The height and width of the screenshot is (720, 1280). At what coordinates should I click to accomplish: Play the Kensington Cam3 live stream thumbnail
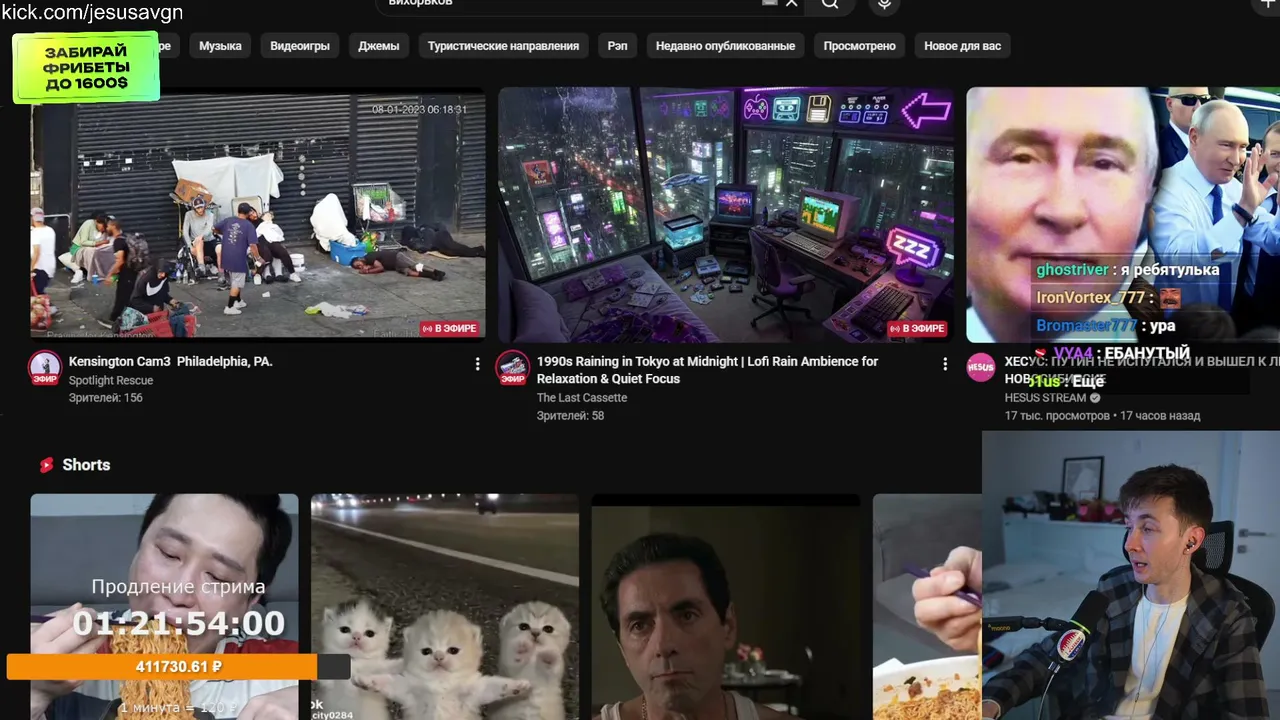click(x=258, y=214)
